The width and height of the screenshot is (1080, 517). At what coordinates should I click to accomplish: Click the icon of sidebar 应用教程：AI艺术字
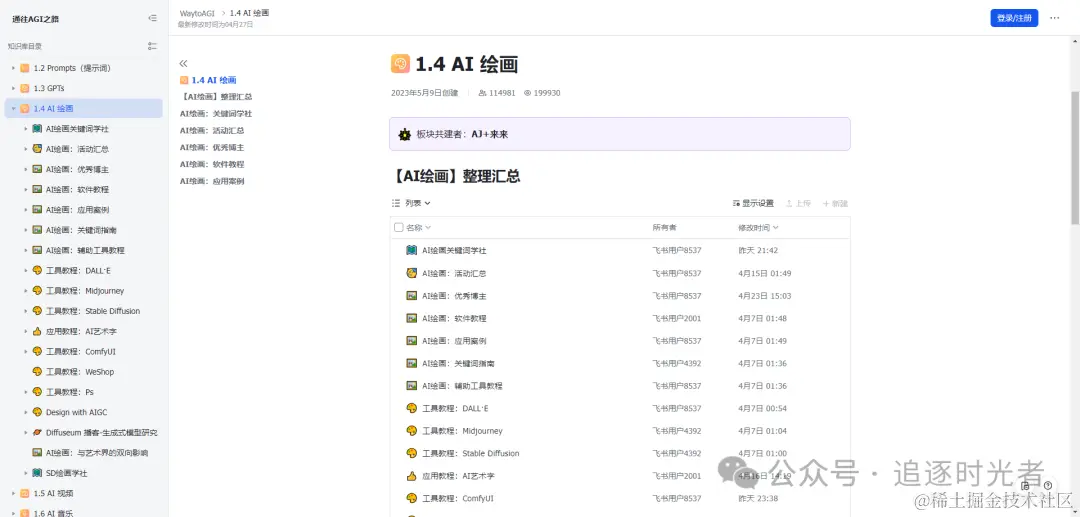(37, 331)
